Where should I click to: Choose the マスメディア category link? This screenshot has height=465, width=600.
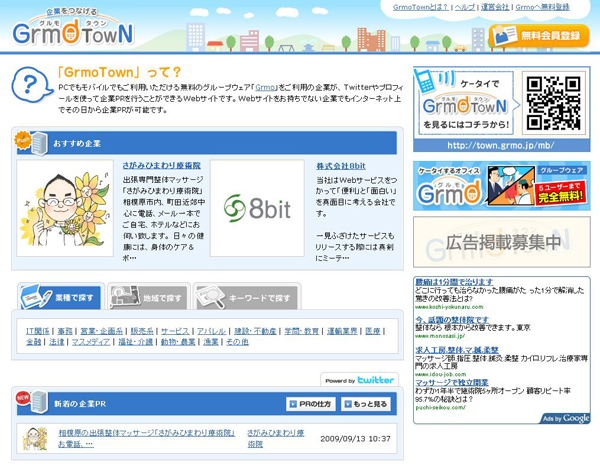pyautogui.click(x=91, y=342)
